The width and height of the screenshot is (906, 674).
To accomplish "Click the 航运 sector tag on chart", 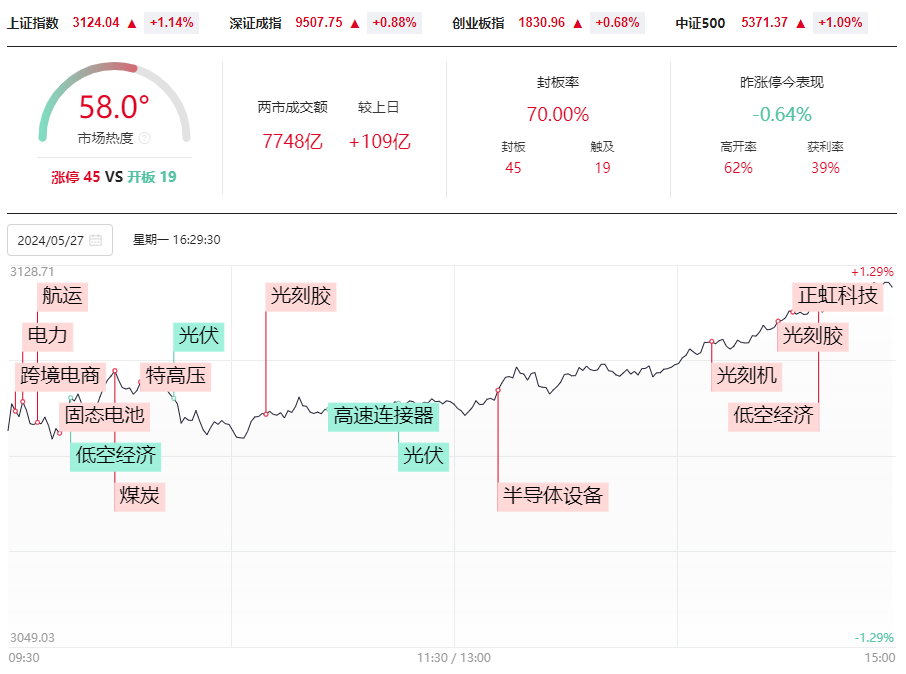I will coord(62,296).
